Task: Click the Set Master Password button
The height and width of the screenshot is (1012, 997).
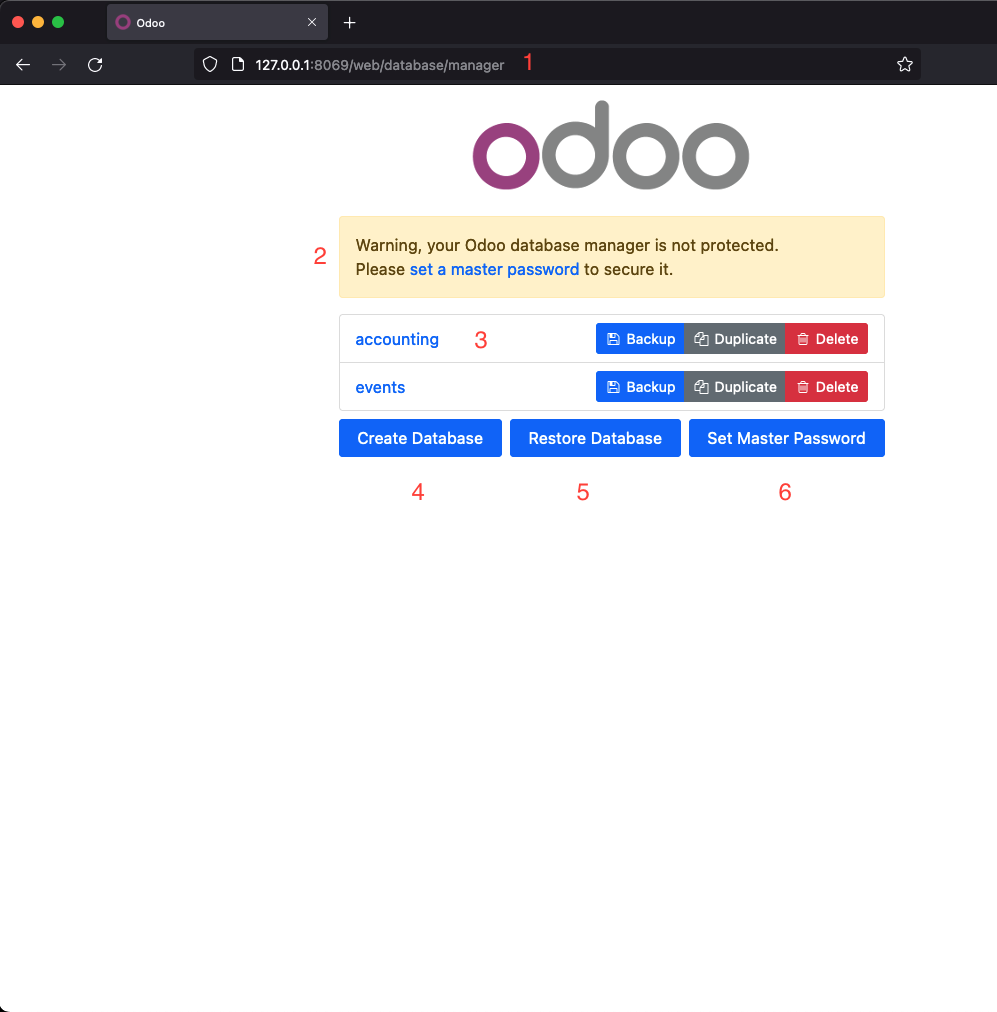Action: 787,438
